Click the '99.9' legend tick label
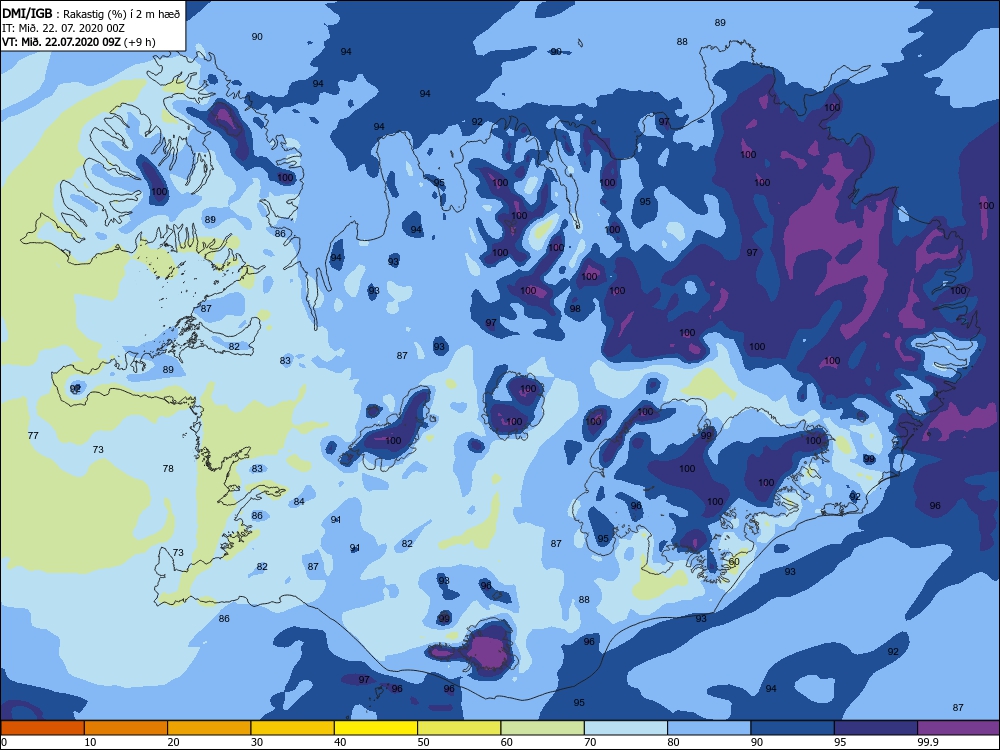The height and width of the screenshot is (750, 1000). click(926, 742)
